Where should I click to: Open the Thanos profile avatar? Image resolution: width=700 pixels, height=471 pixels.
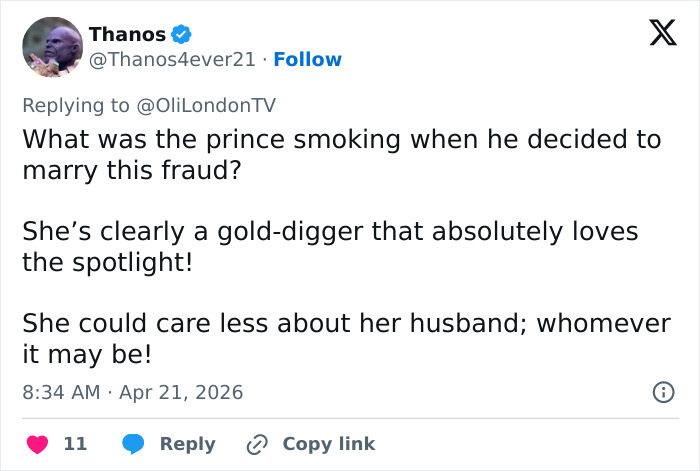click(52, 47)
